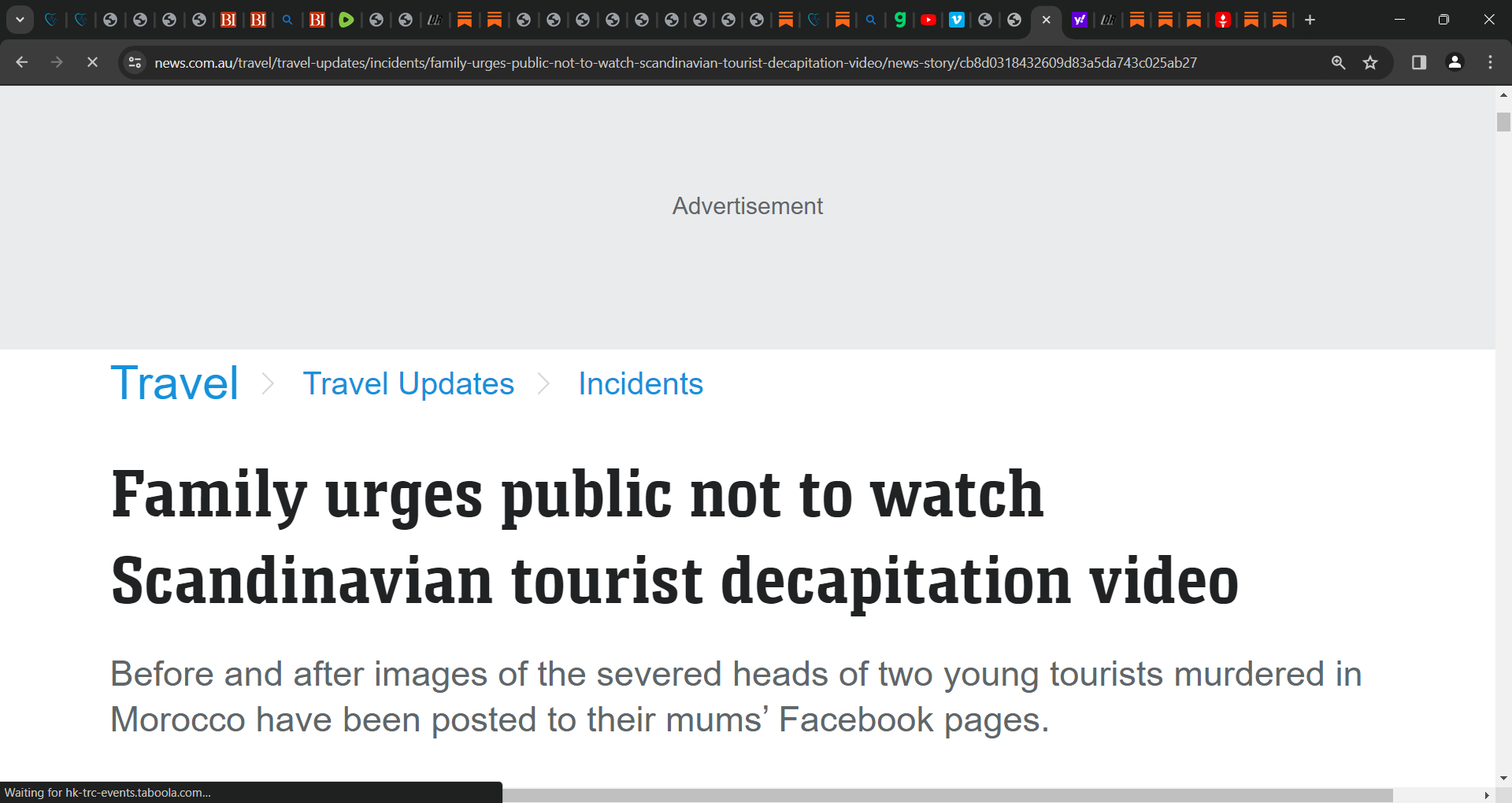1512x803 pixels.
Task: Switch to the Vimeo tab
Action: [x=957, y=20]
